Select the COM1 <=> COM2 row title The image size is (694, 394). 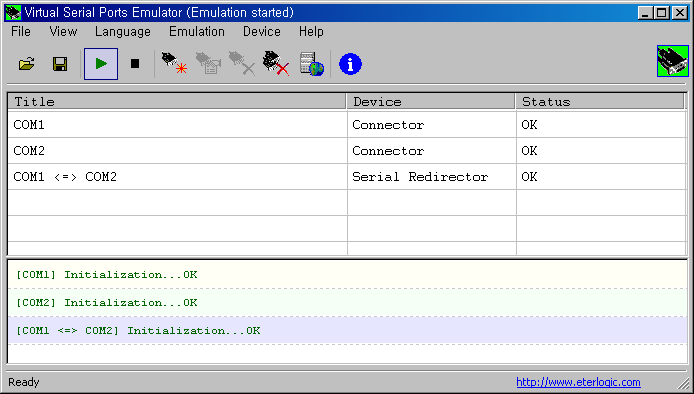pyautogui.click(x=65, y=177)
